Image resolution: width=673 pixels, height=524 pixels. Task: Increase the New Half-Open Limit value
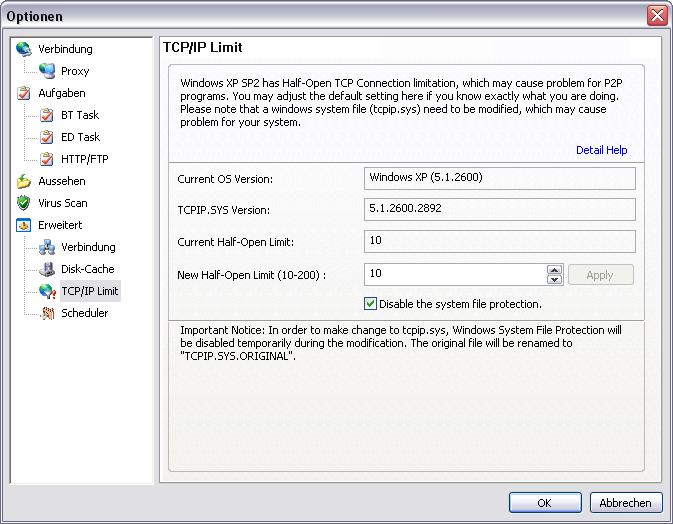tap(555, 270)
